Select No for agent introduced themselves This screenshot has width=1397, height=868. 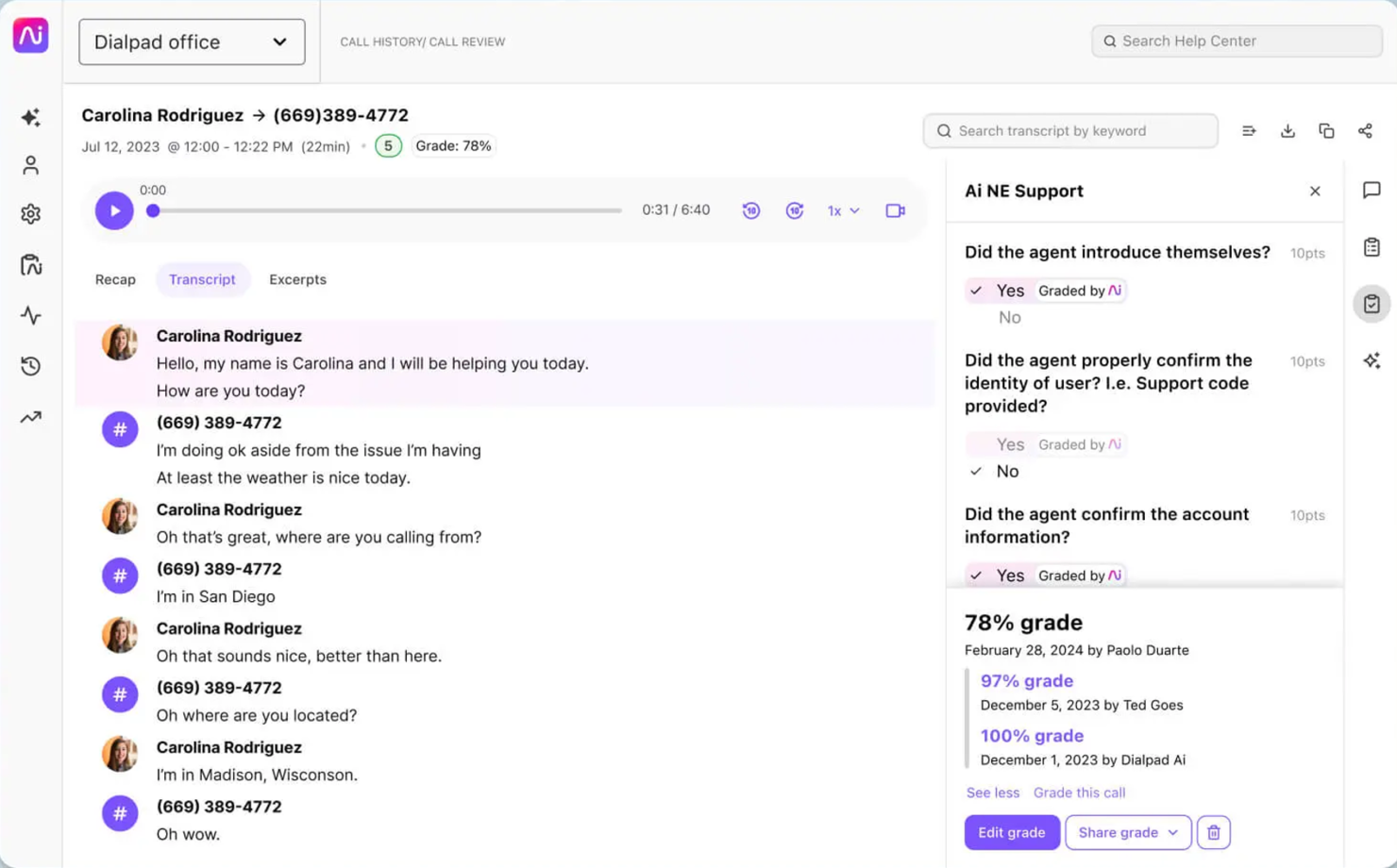coord(1009,318)
